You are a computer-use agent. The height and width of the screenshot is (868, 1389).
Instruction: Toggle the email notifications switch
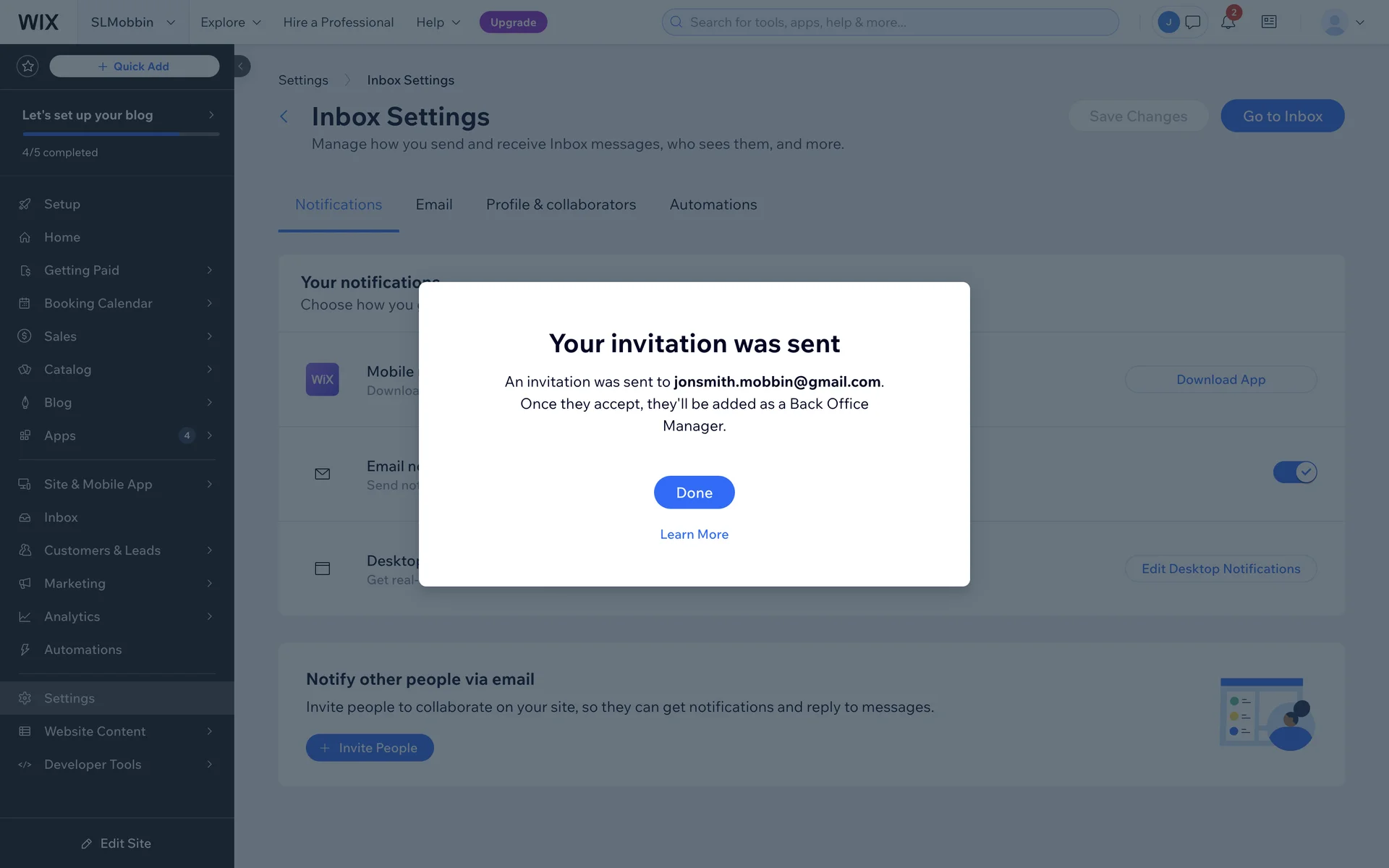(1294, 472)
